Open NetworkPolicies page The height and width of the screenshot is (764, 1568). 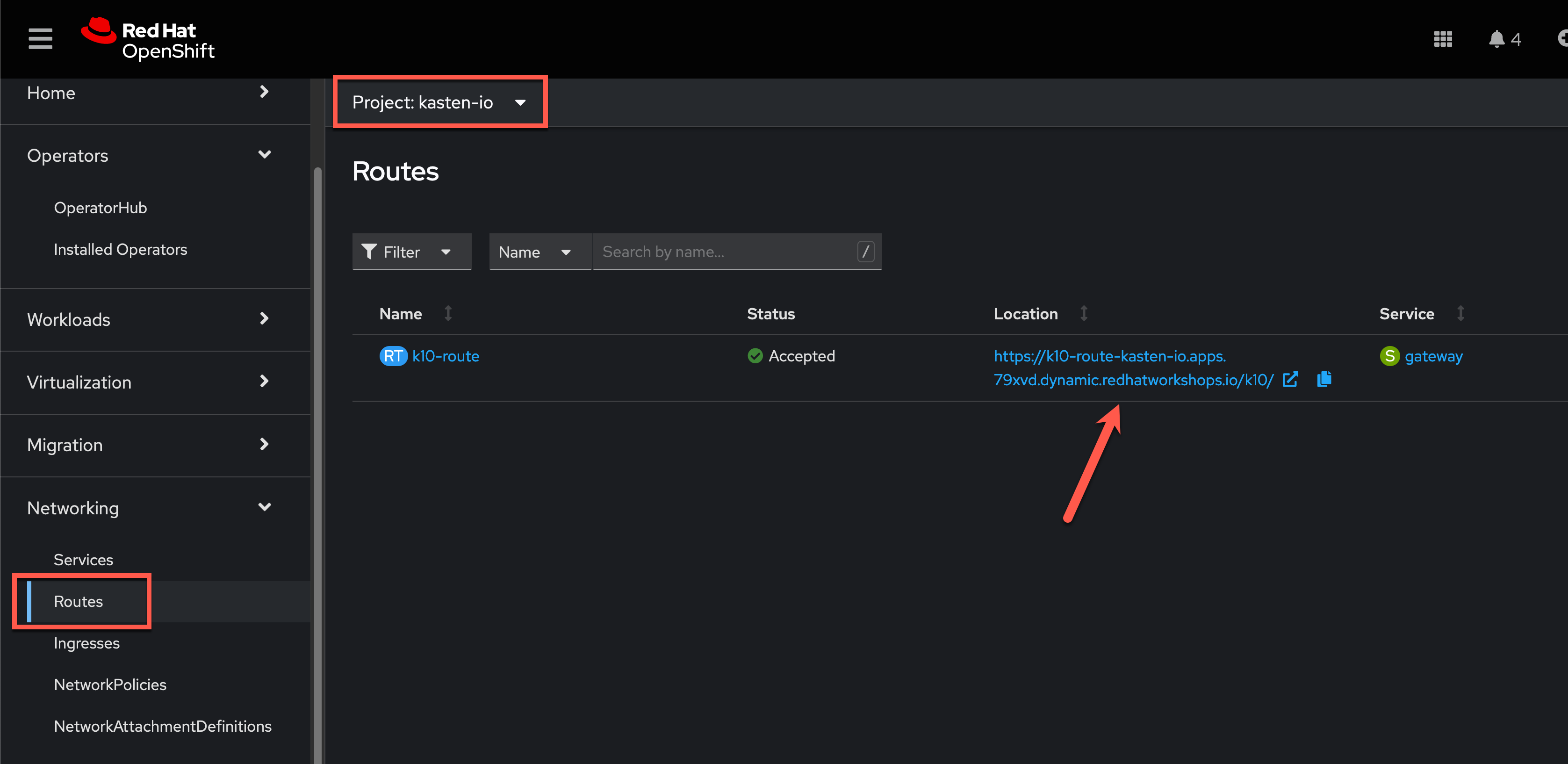(110, 684)
